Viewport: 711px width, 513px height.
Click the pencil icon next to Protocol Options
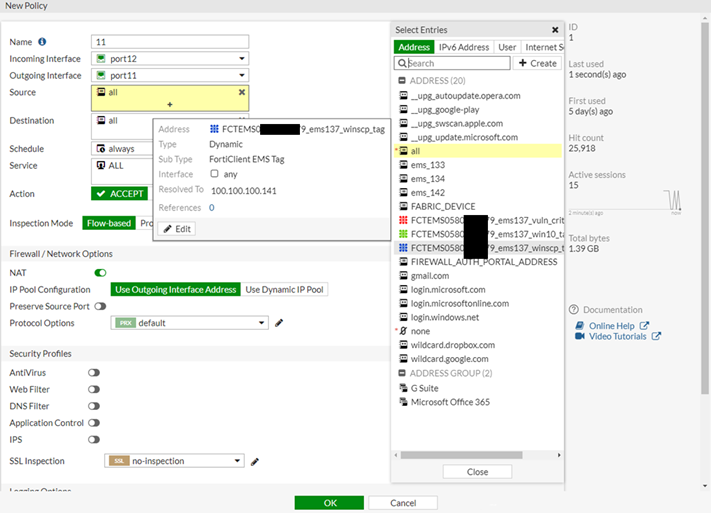pos(279,323)
